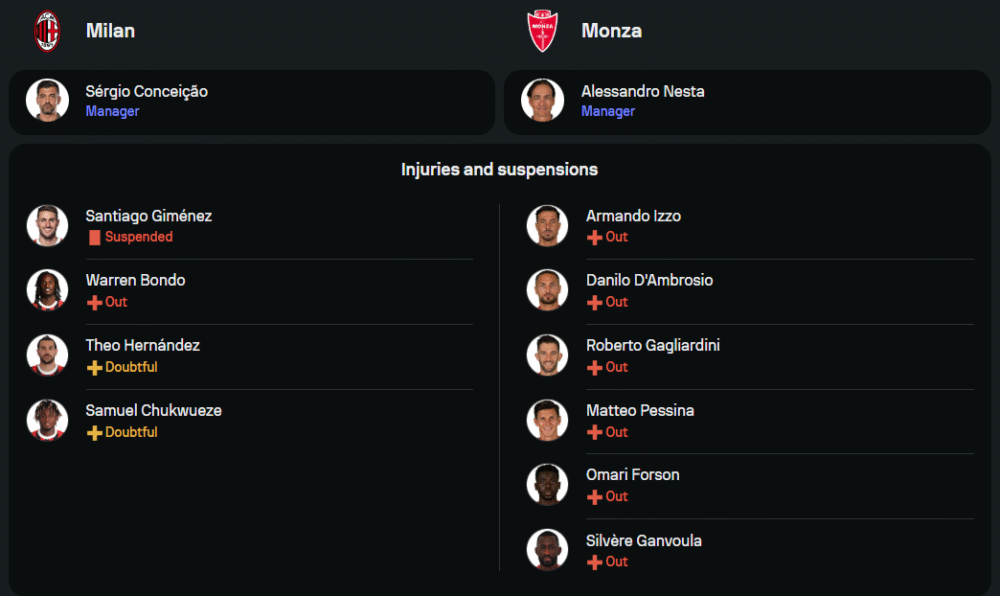Image resolution: width=1000 pixels, height=596 pixels.
Task: Click Omari Forson's player avatar
Action: click(x=547, y=485)
